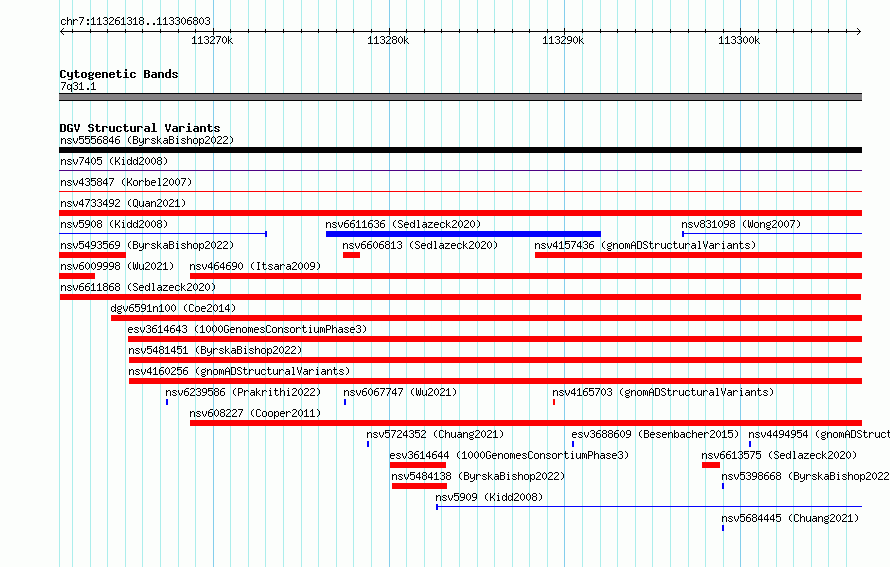This screenshot has width=890, height=567.
Task: Open the nsv5493569 (ByrskaBishop2022) label
Action: pyautogui.click(x=147, y=245)
